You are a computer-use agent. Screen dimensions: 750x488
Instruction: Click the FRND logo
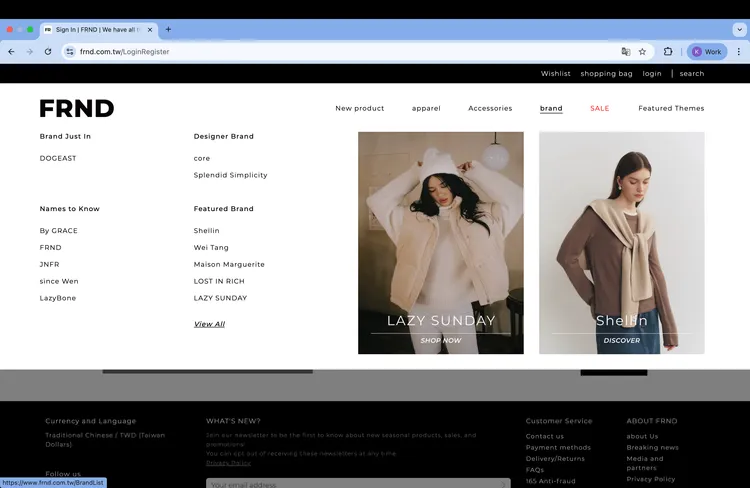[77, 108]
